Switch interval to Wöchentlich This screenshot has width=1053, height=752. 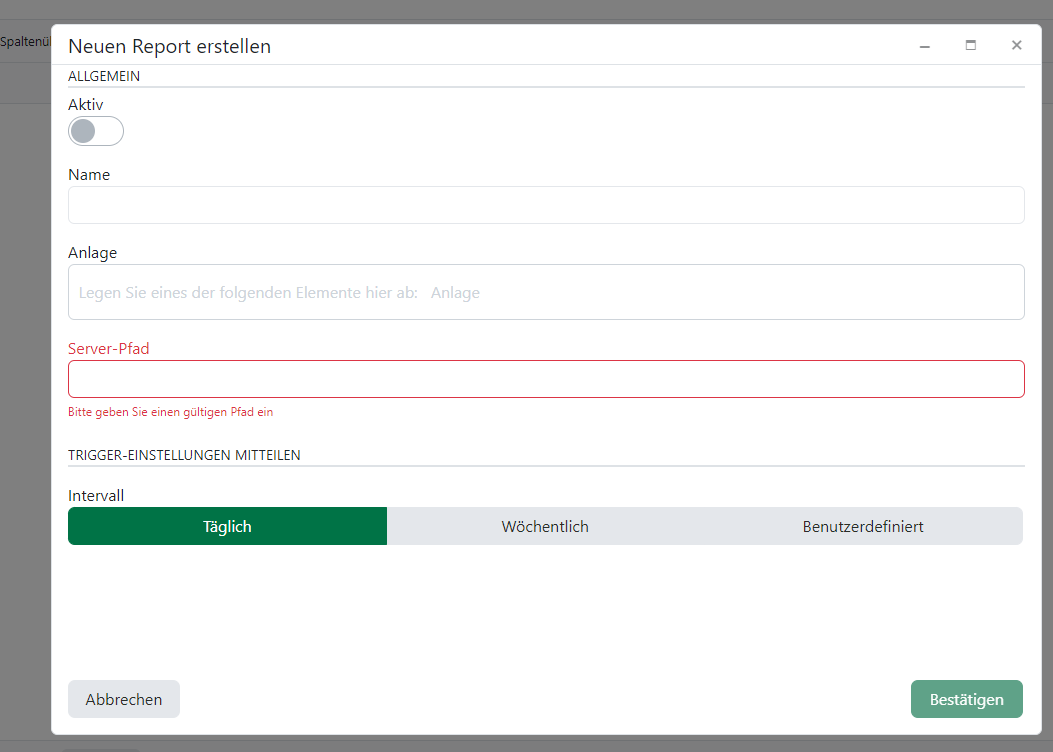click(x=545, y=526)
